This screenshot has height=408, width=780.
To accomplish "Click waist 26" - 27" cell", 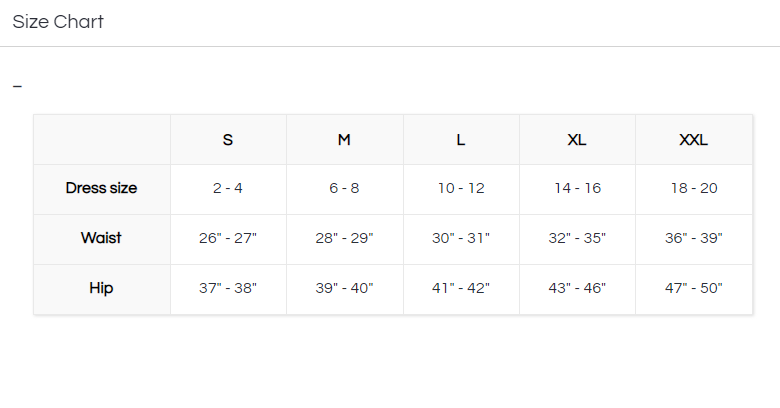I will pyautogui.click(x=228, y=238).
